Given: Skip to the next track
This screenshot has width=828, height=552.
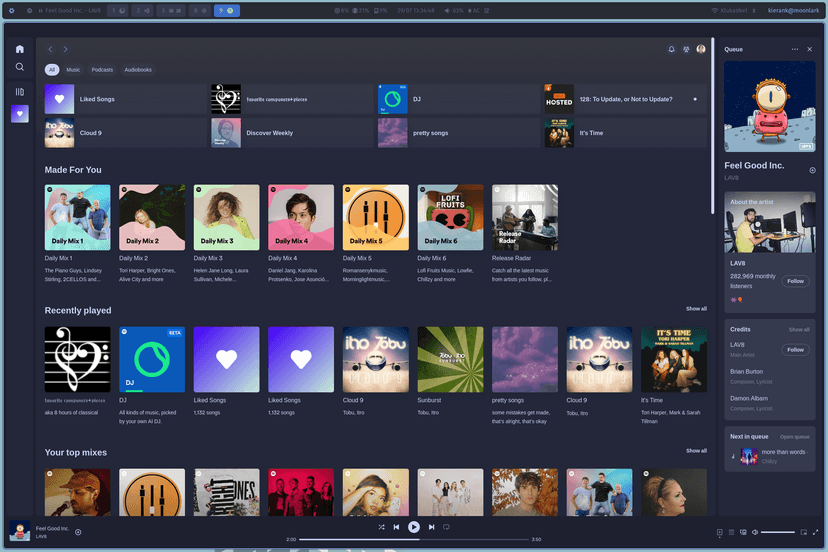Looking at the screenshot, I should 431,527.
